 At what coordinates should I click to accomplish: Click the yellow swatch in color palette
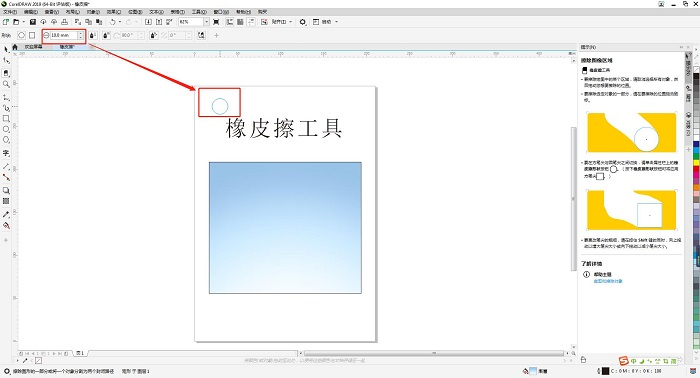click(696, 163)
